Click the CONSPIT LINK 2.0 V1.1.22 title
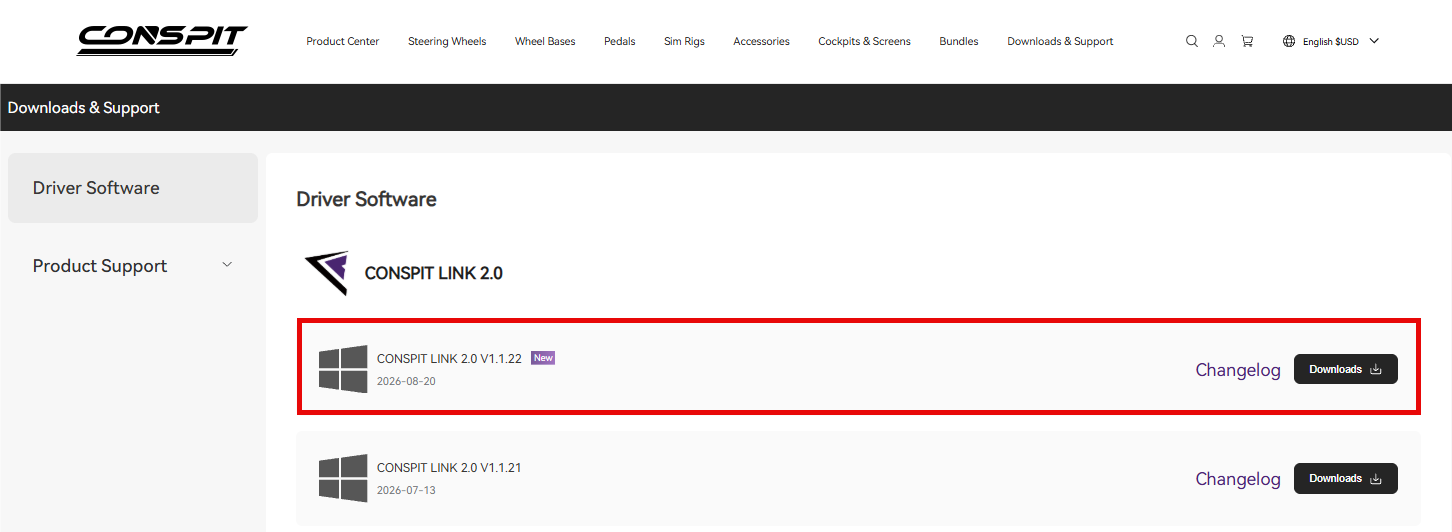 (x=449, y=359)
